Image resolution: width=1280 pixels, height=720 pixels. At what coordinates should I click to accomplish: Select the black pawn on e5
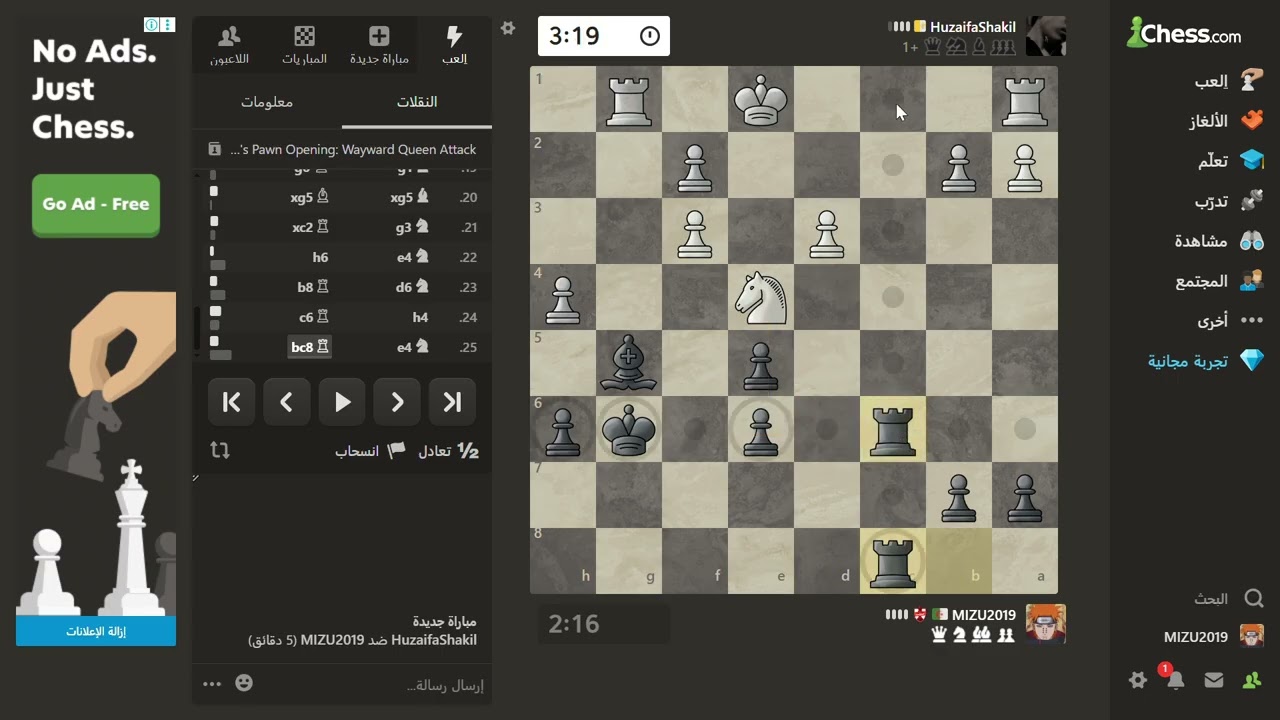coord(761,363)
